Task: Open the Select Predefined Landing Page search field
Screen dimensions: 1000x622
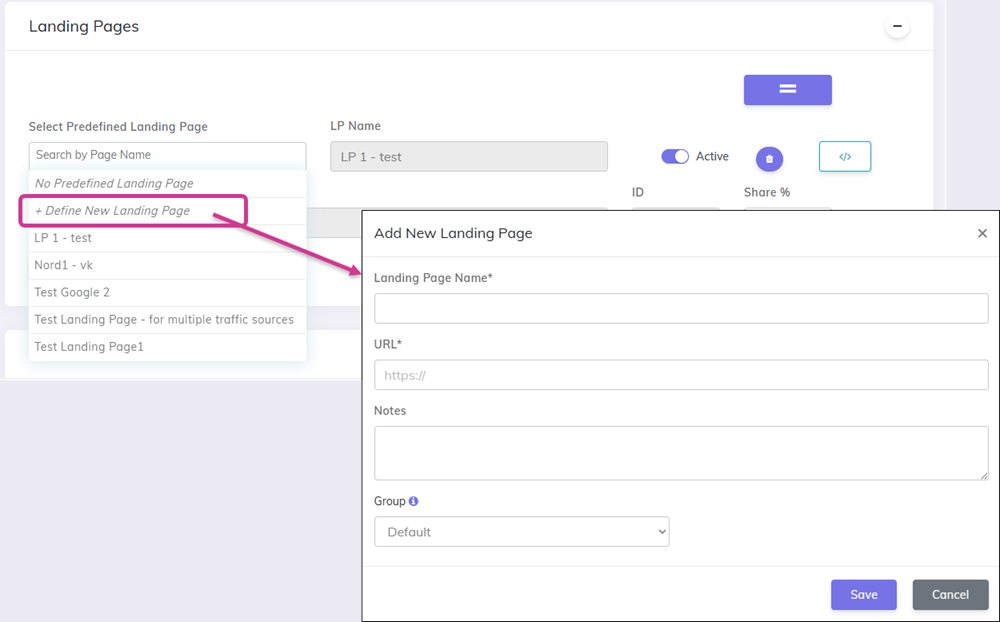Action: 167,155
